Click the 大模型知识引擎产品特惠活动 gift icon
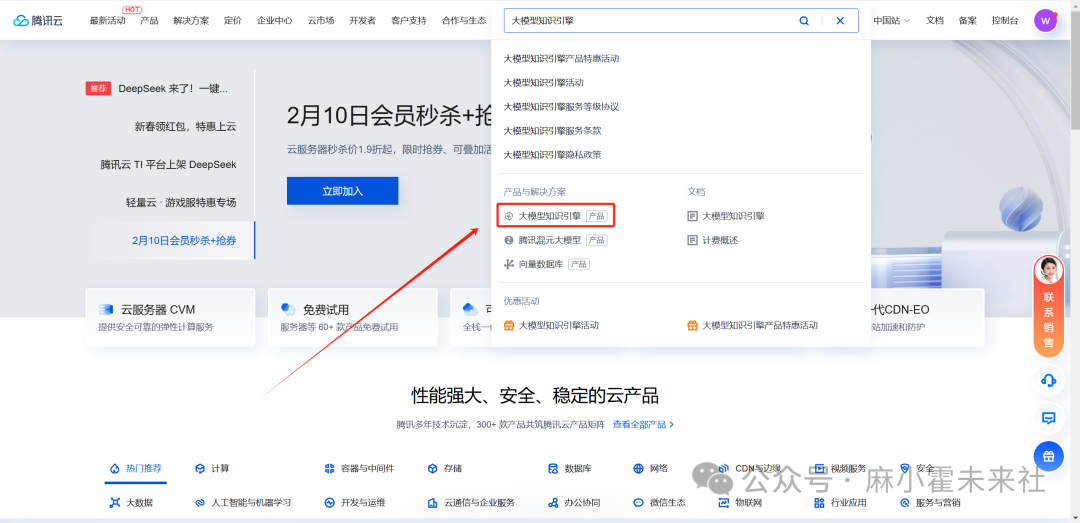This screenshot has height=523, width=1080. point(692,325)
